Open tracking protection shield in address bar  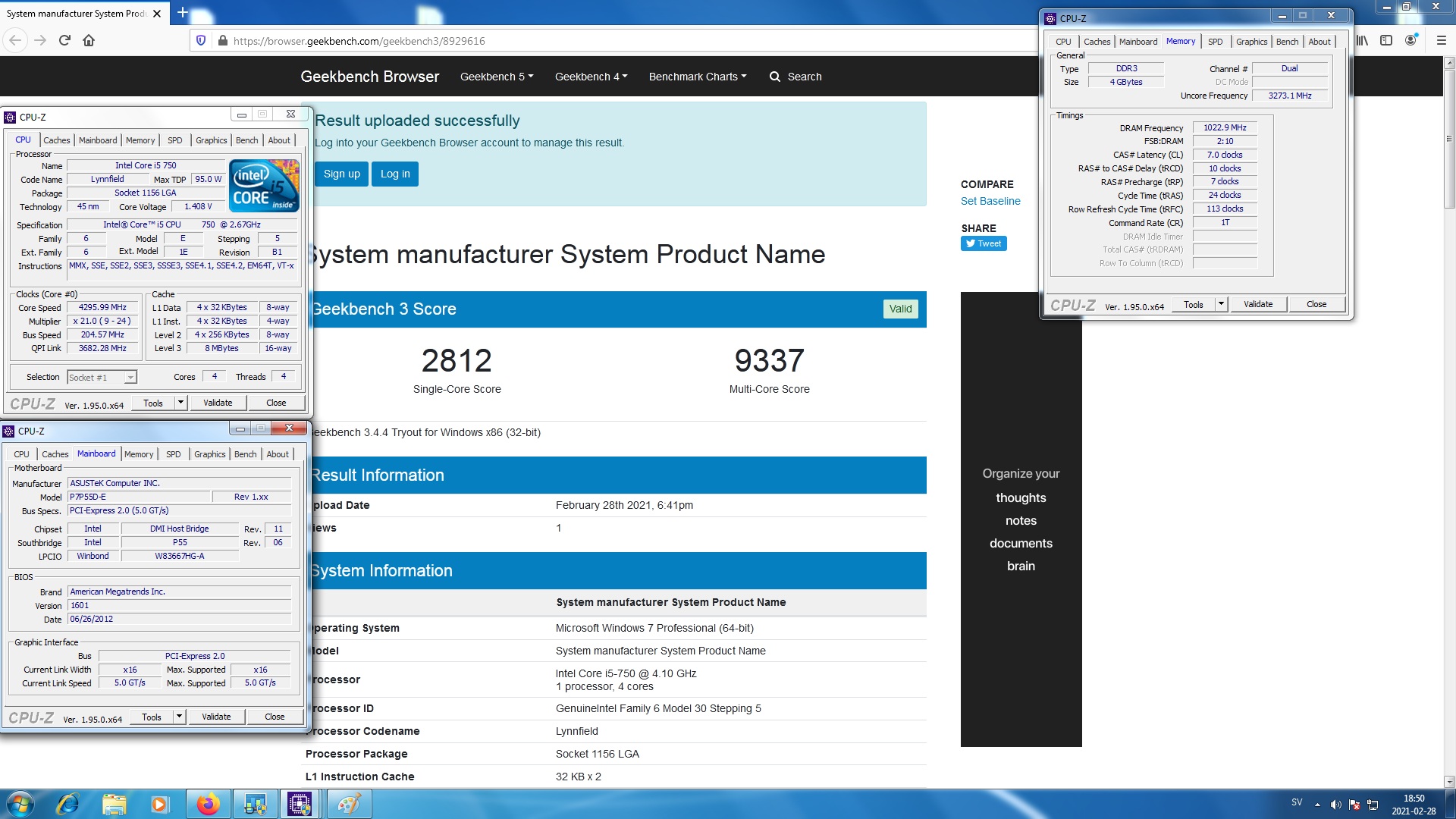tap(201, 41)
